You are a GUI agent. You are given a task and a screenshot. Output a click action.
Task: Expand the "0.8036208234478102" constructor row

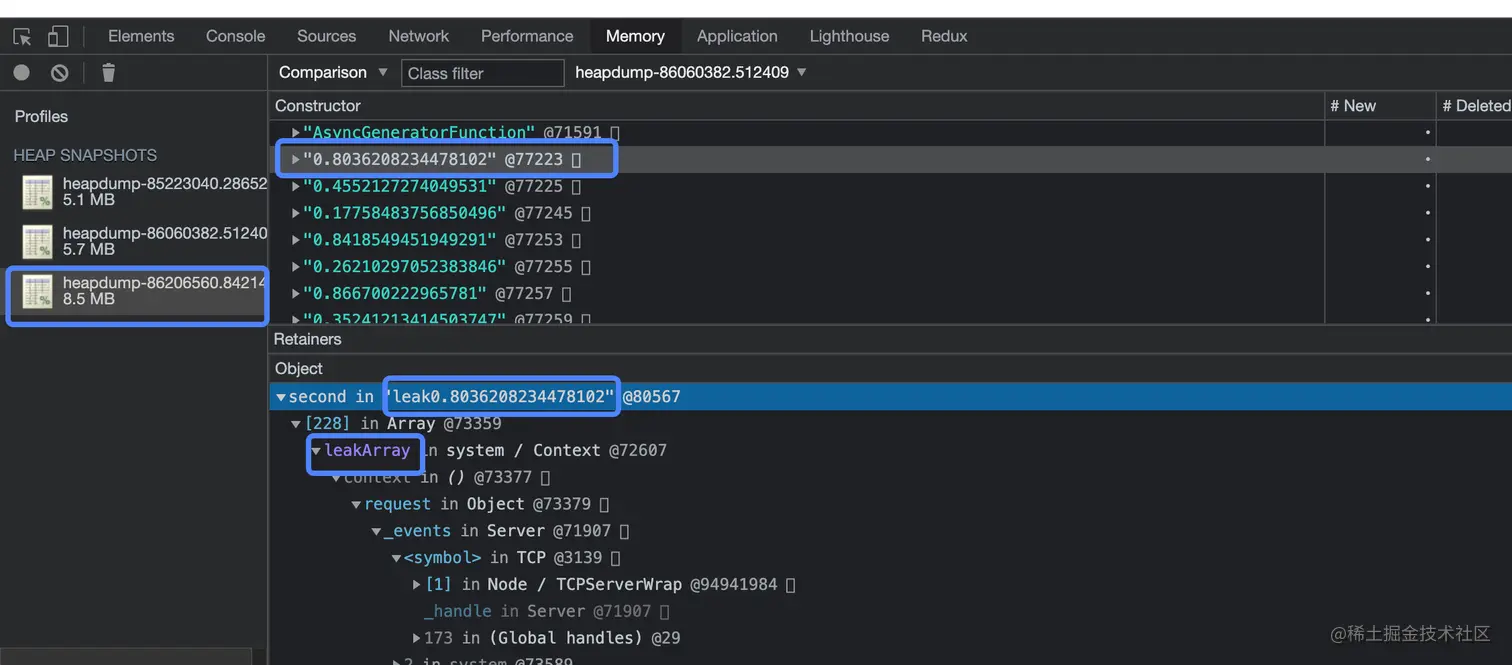(x=295, y=159)
